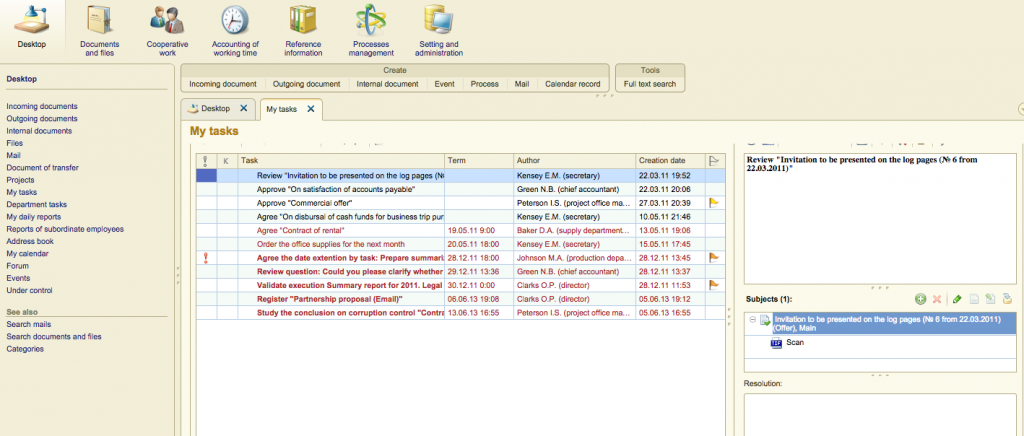
Task: Open Categories link
Action: (25, 349)
